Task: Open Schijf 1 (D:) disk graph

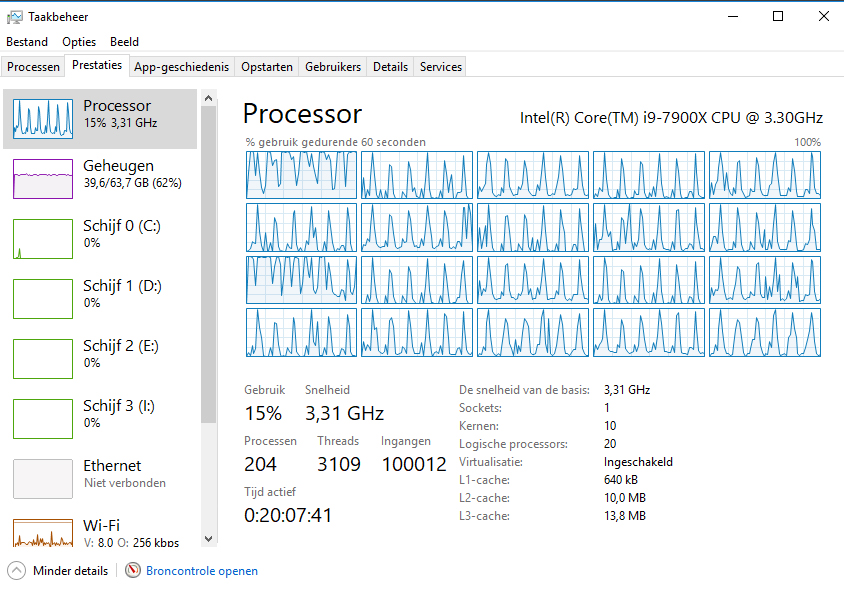Action: coord(43,299)
